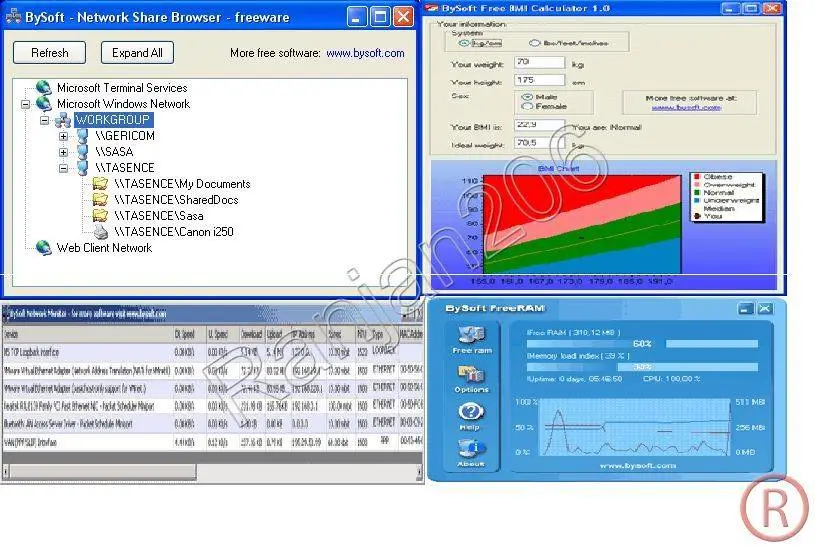Click the Your height input field

point(539,80)
